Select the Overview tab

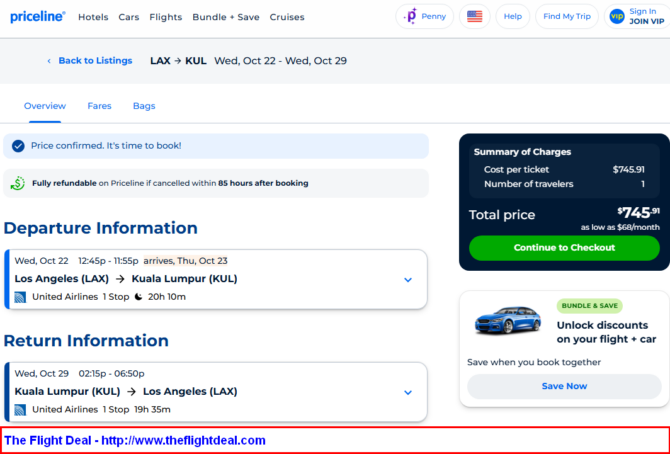[45, 106]
